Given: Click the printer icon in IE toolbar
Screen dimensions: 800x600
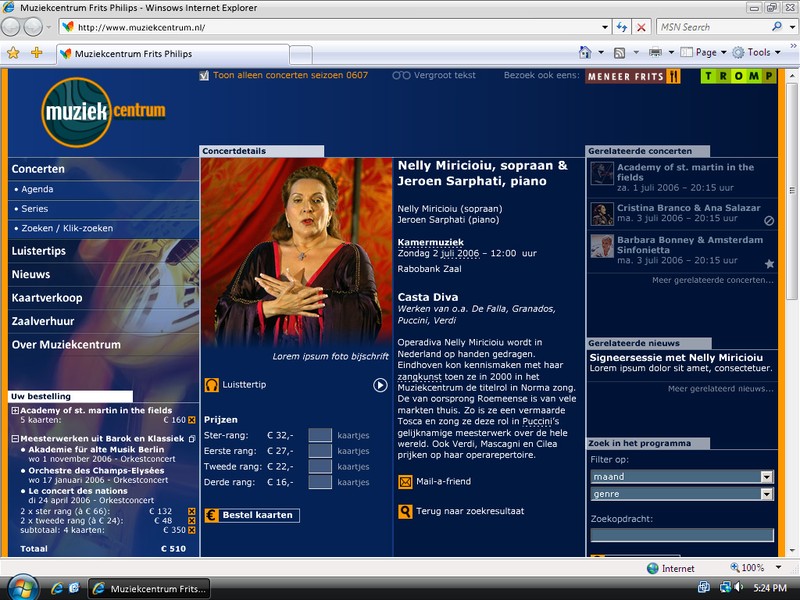Looking at the screenshot, I should 655,52.
